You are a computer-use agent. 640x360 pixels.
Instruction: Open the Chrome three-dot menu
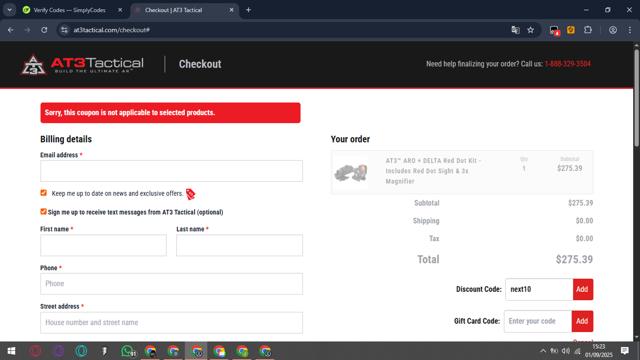point(630,30)
